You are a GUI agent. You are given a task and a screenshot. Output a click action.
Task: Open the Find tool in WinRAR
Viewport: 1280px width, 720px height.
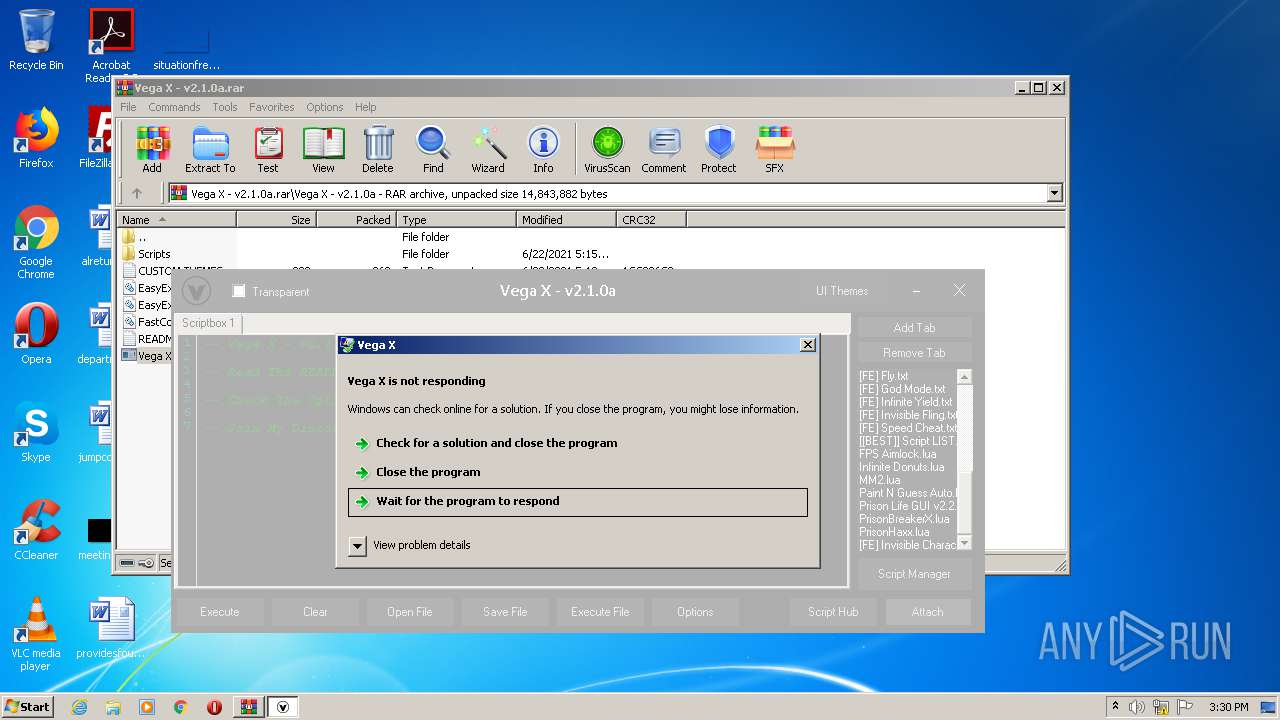(x=433, y=150)
